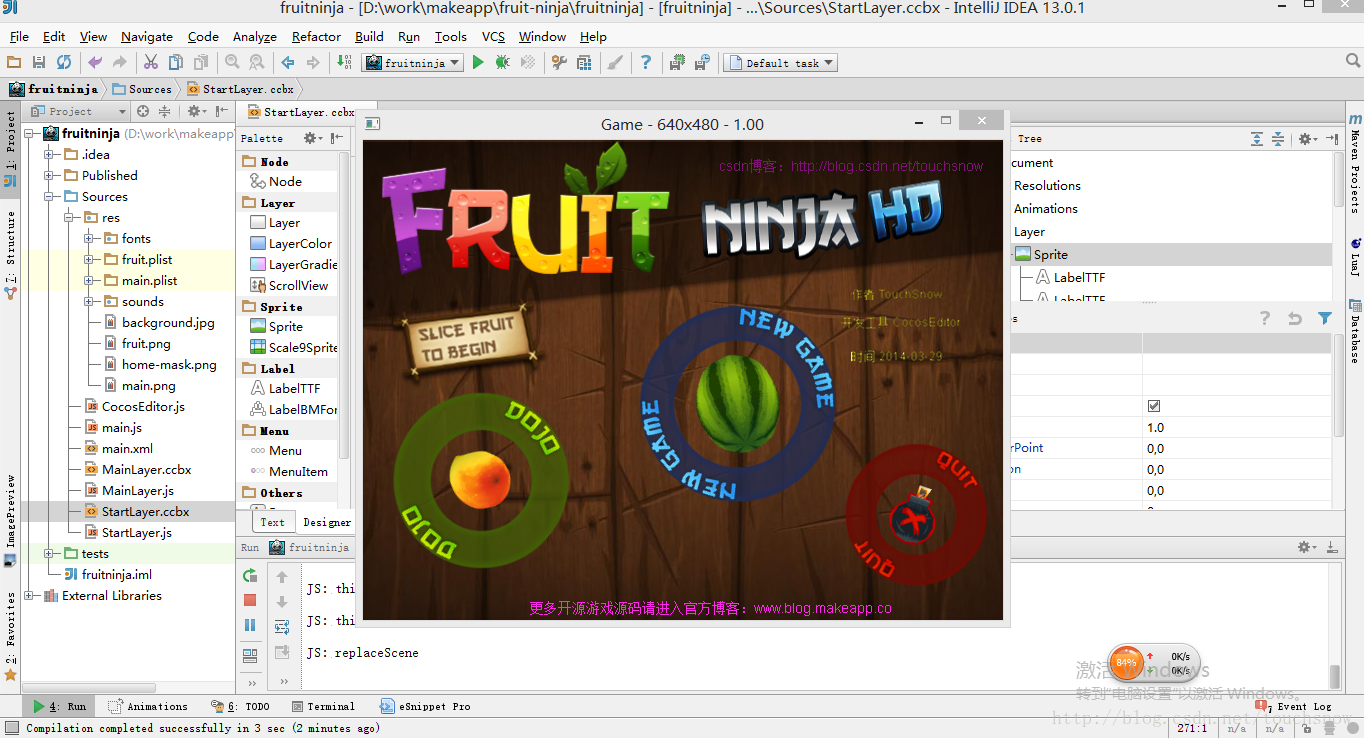
Task: Open the Default task dropdown
Action: pos(781,63)
